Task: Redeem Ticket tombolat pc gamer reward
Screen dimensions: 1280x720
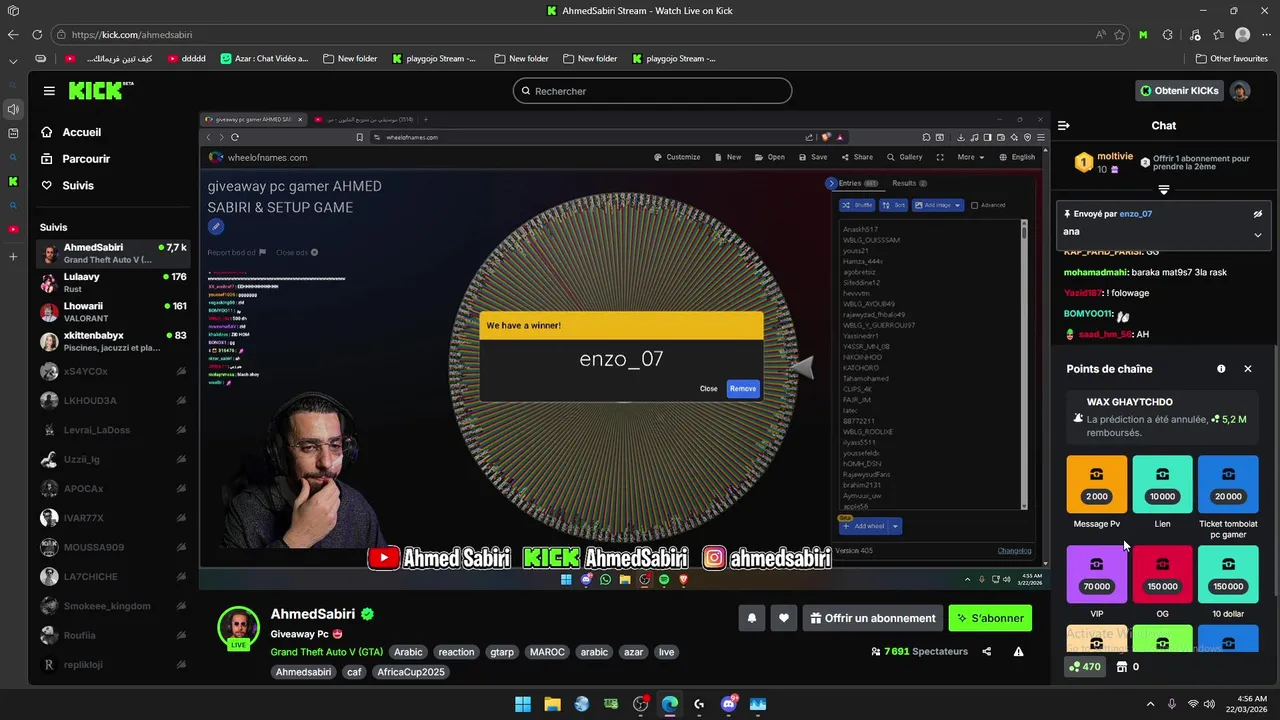Action: click(1228, 485)
